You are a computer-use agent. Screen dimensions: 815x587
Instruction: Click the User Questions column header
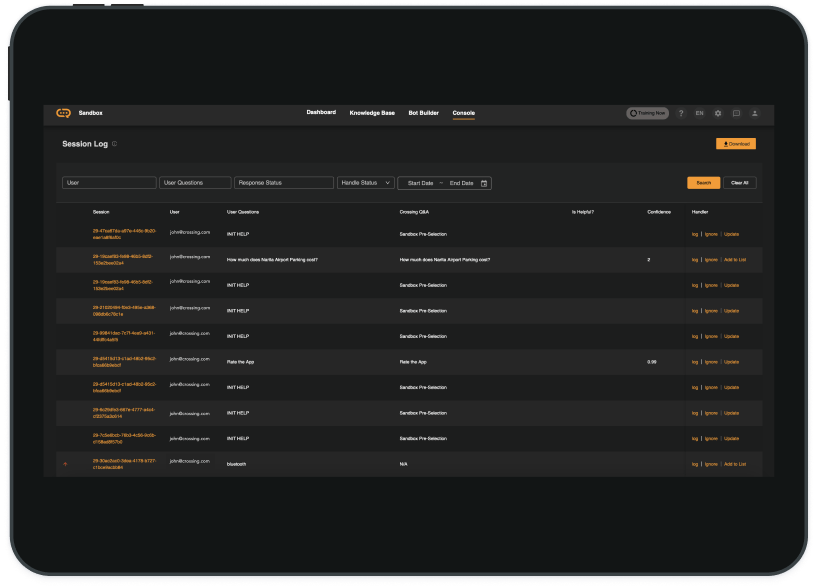pos(243,212)
